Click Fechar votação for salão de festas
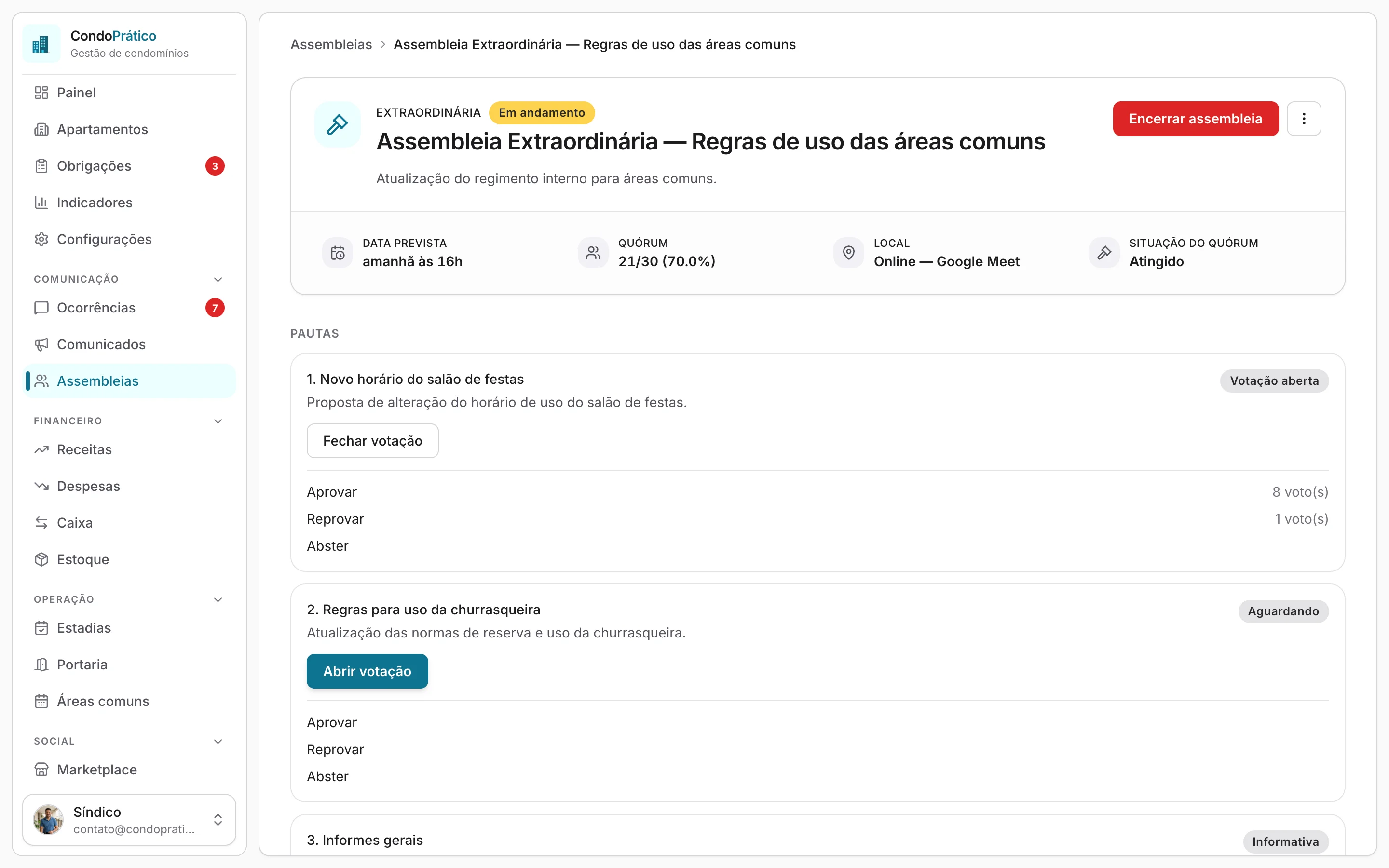The height and width of the screenshot is (868, 1389). tap(372, 441)
